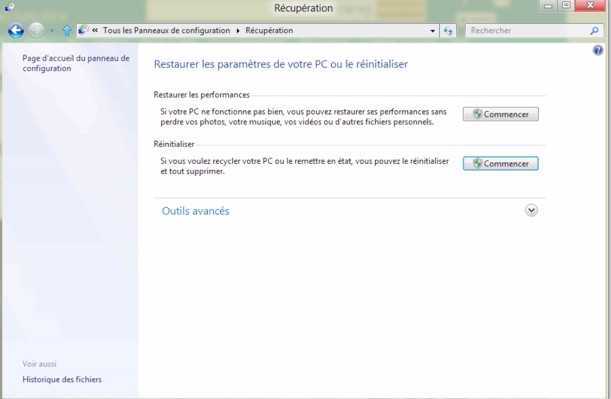Go up one level with Up arrow

67,30
